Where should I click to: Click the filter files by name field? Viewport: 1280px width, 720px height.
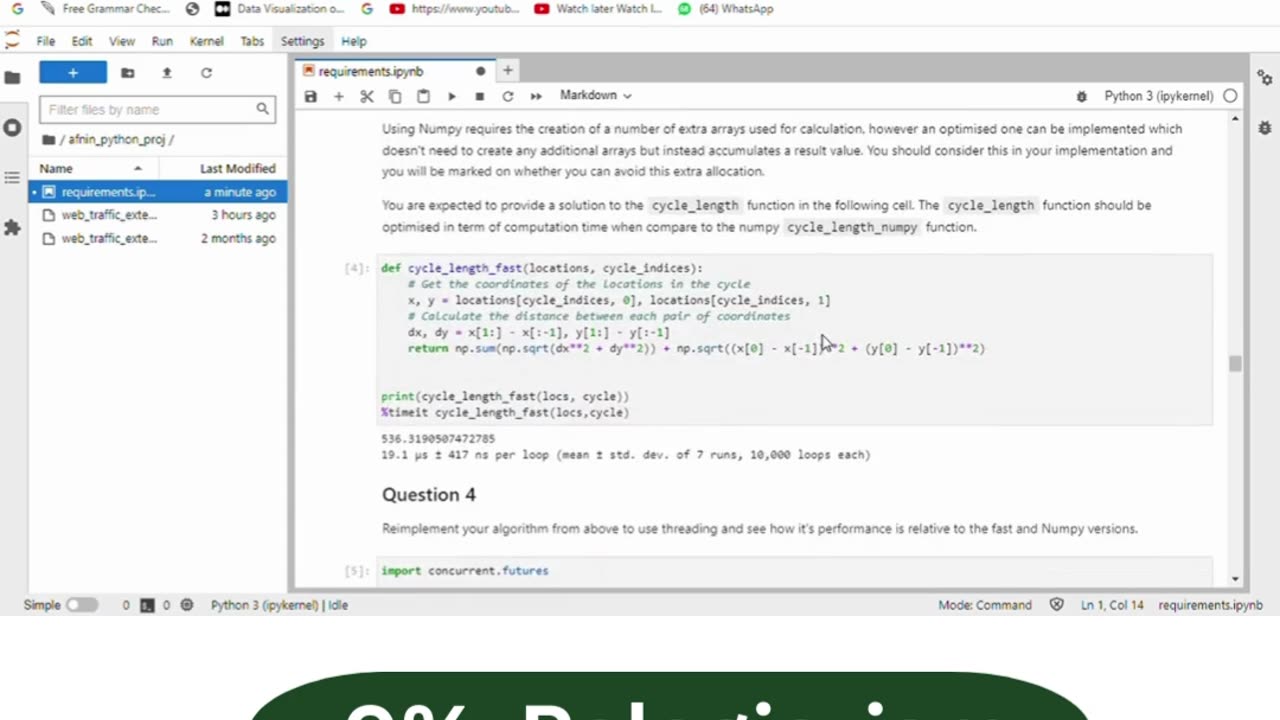(157, 109)
